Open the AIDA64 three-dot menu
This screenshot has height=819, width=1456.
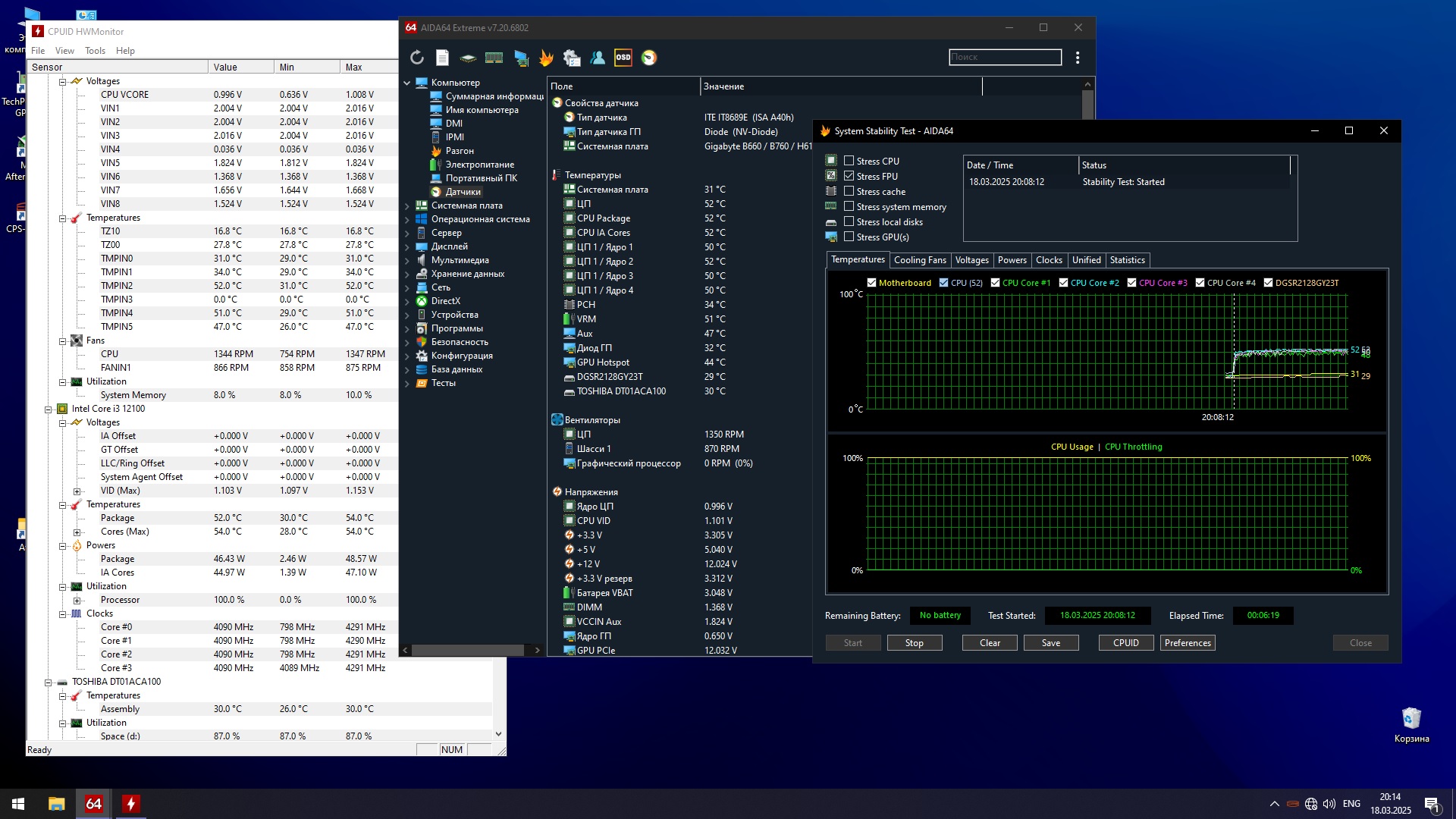pyautogui.click(x=1077, y=58)
